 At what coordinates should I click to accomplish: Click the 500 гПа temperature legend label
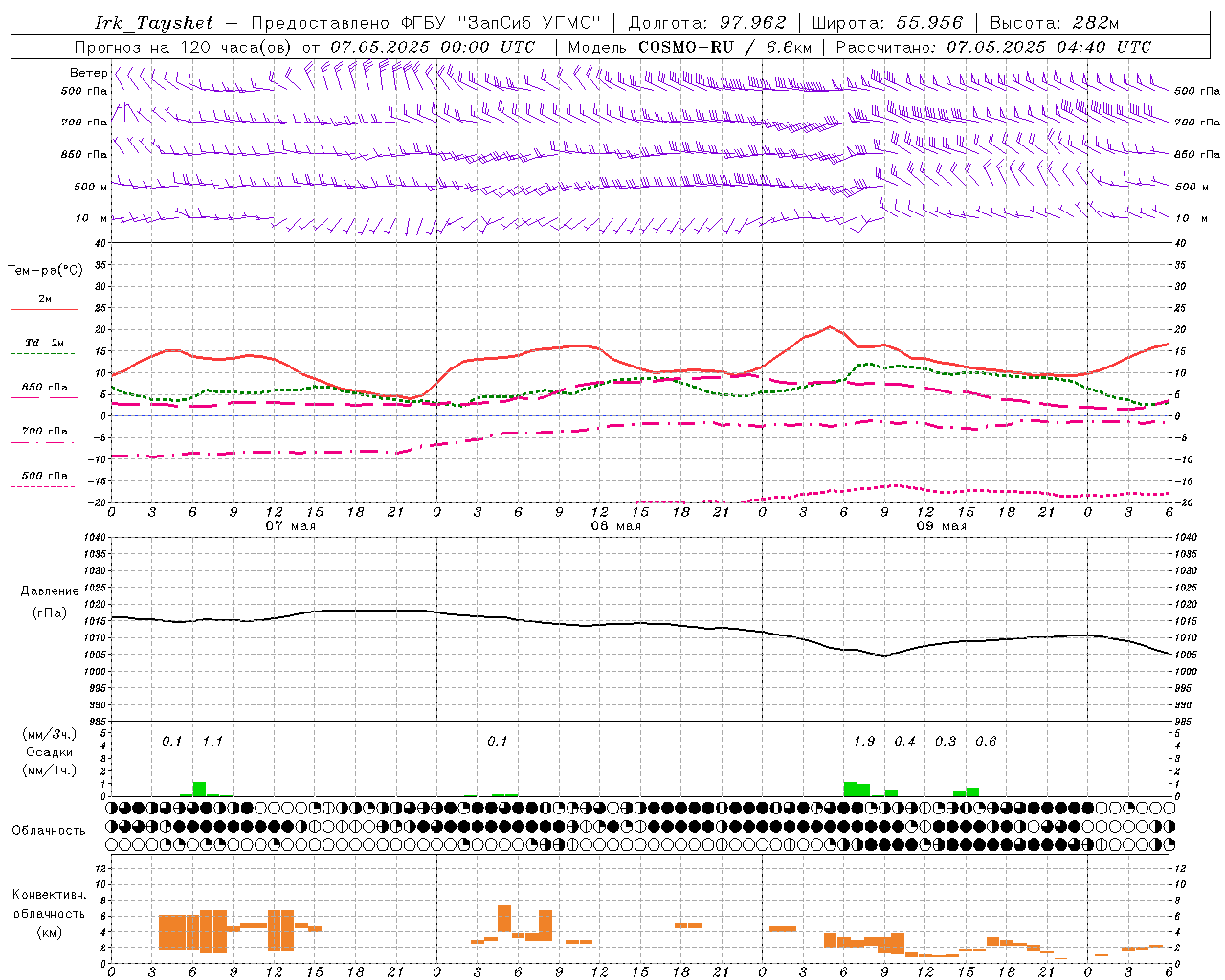point(45,476)
